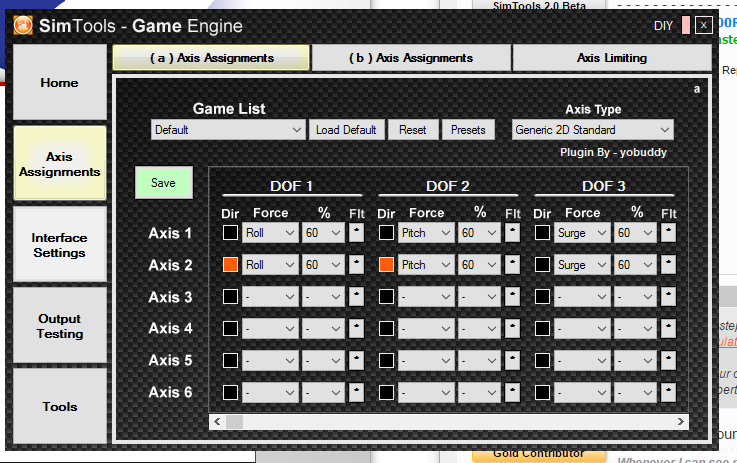Toggle Axis 1 DOF 2 direction box
Image resolution: width=737 pixels, height=463 pixels.
[386, 233]
